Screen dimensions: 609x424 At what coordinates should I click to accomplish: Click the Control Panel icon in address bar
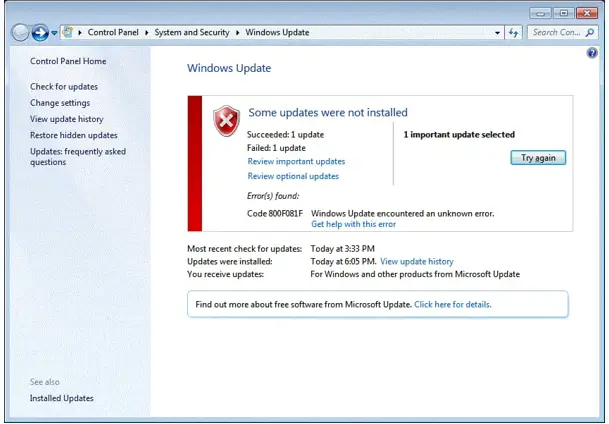point(68,32)
